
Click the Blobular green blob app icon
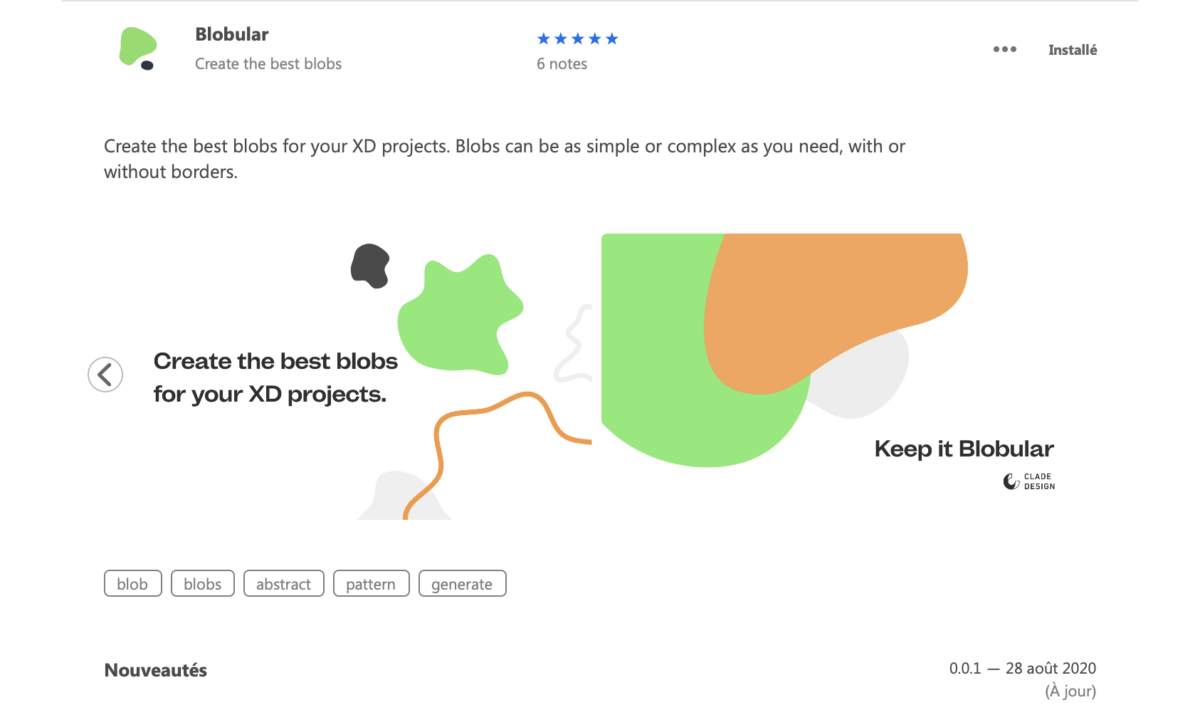coord(138,49)
